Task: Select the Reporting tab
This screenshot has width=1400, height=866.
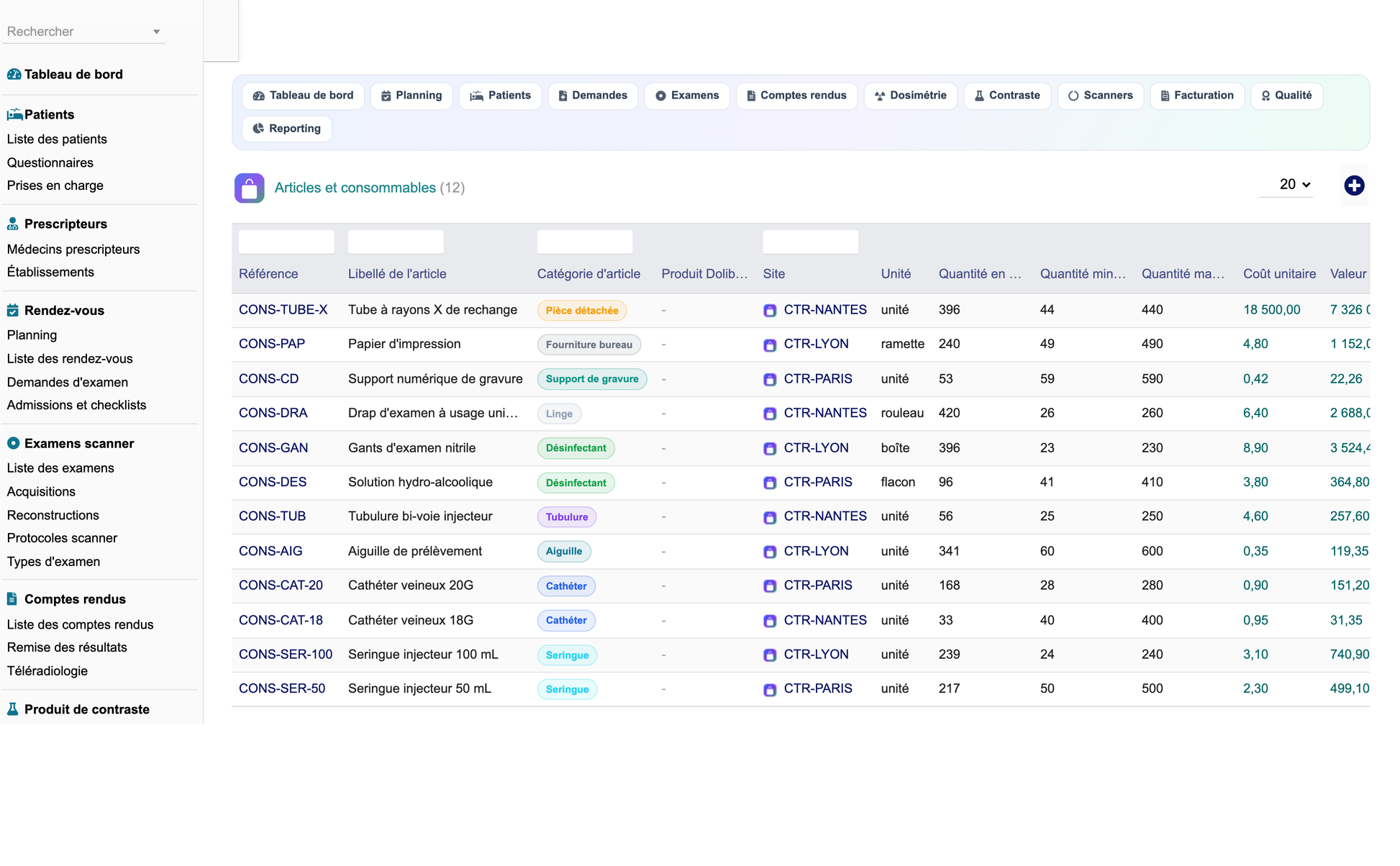Action: pyautogui.click(x=286, y=129)
